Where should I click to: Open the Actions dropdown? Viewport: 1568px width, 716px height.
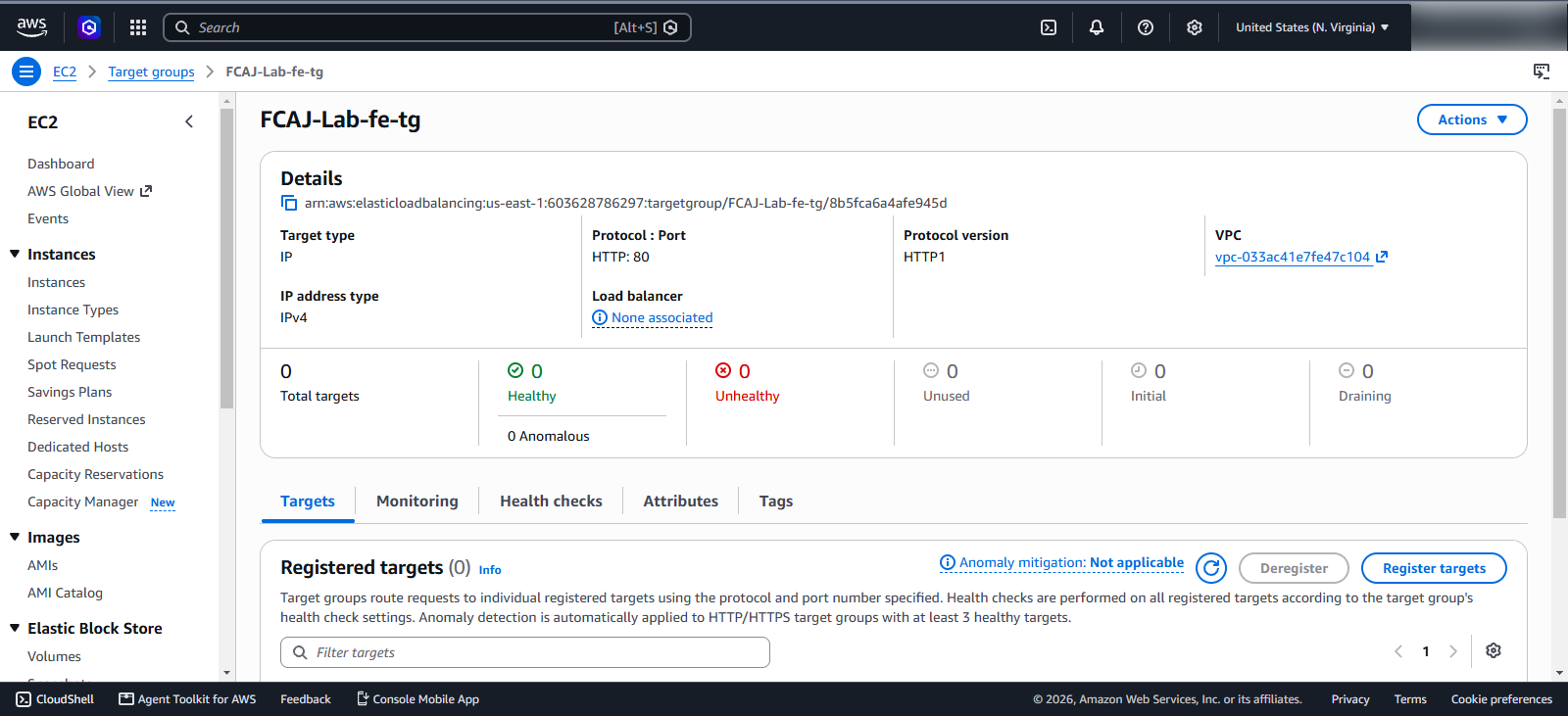[x=1472, y=119]
